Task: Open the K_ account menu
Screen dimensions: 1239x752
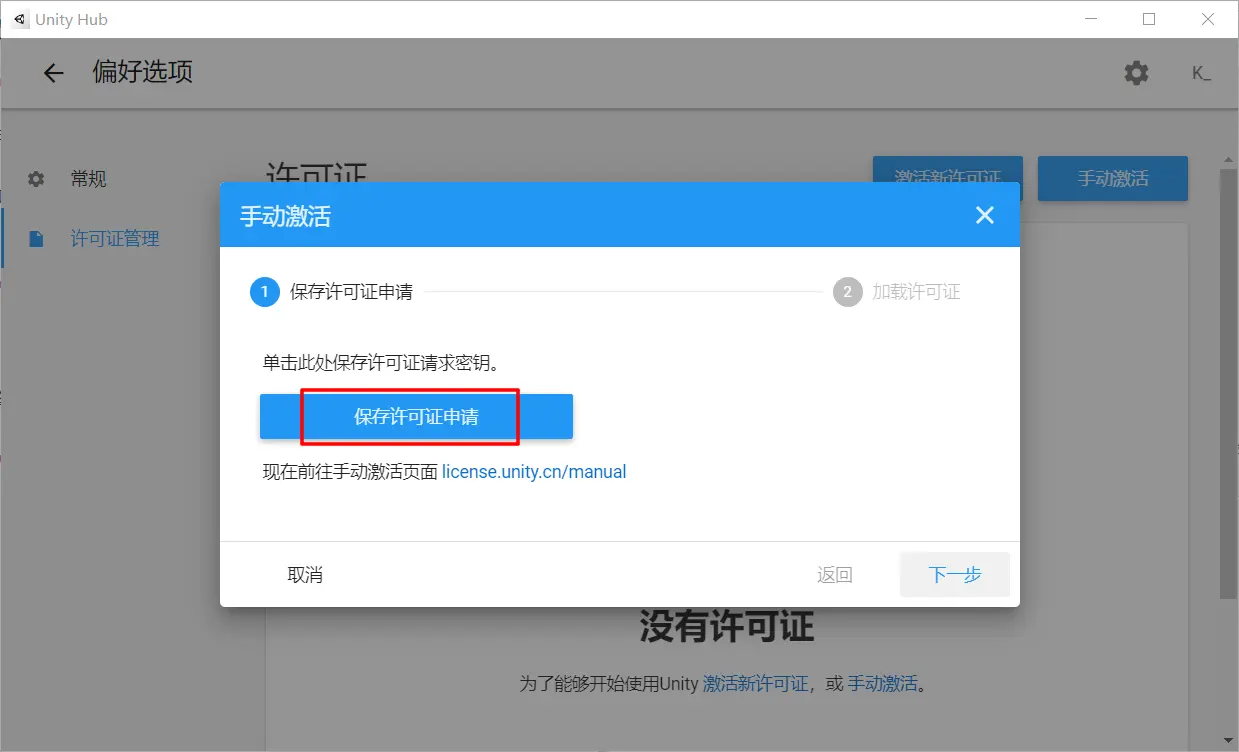Action: (x=1201, y=73)
